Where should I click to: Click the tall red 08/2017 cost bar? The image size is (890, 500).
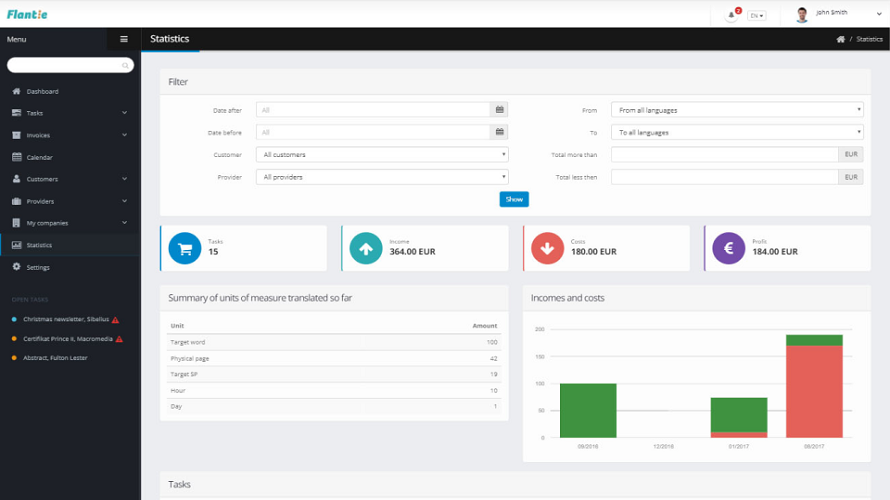[814, 392]
